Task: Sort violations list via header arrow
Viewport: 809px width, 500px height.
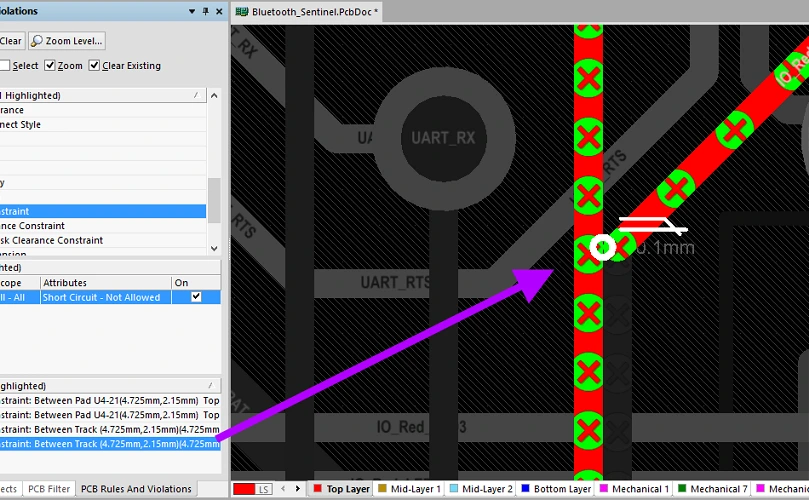Action: tap(211, 385)
